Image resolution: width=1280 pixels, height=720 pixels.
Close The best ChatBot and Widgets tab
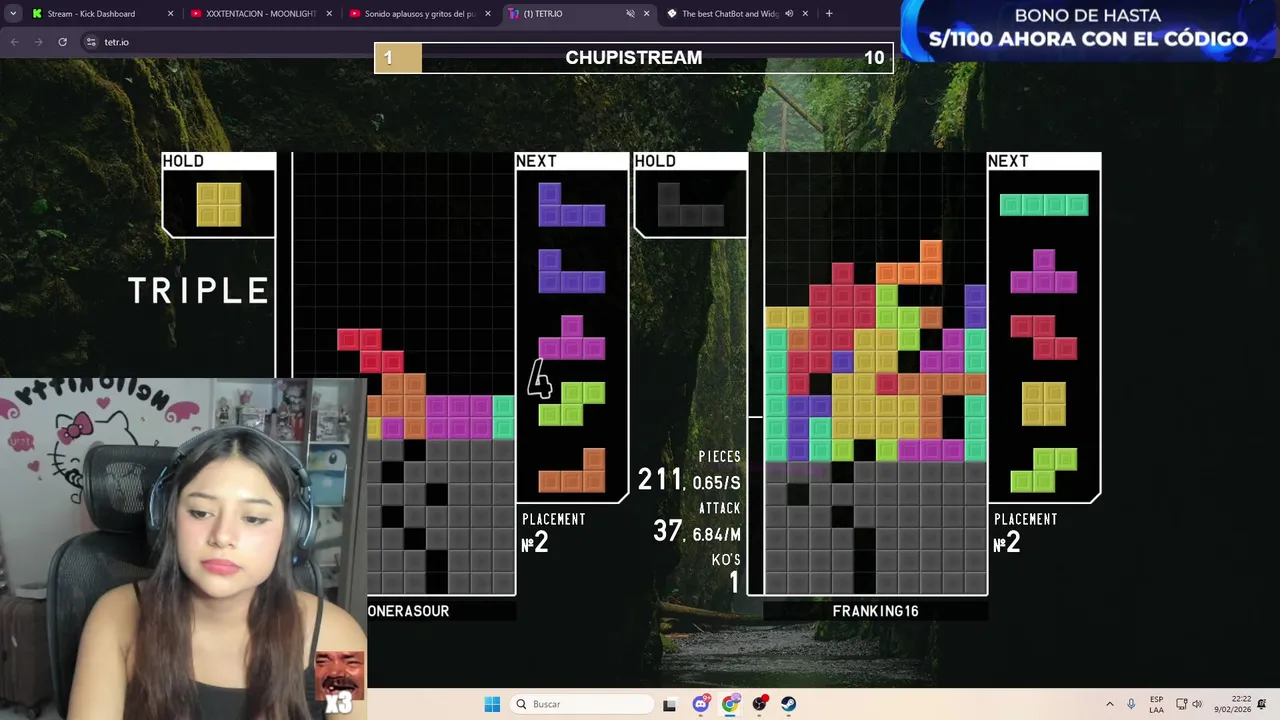pos(805,14)
